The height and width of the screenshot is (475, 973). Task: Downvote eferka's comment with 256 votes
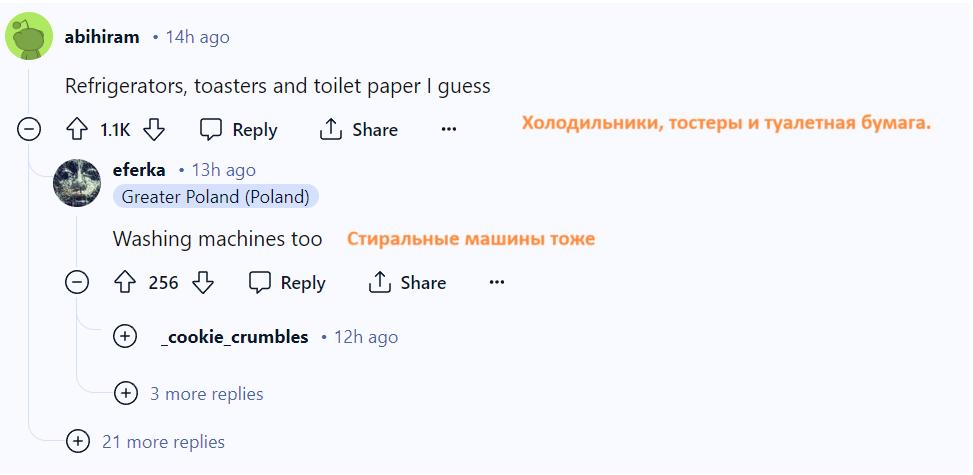(x=202, y=282)
